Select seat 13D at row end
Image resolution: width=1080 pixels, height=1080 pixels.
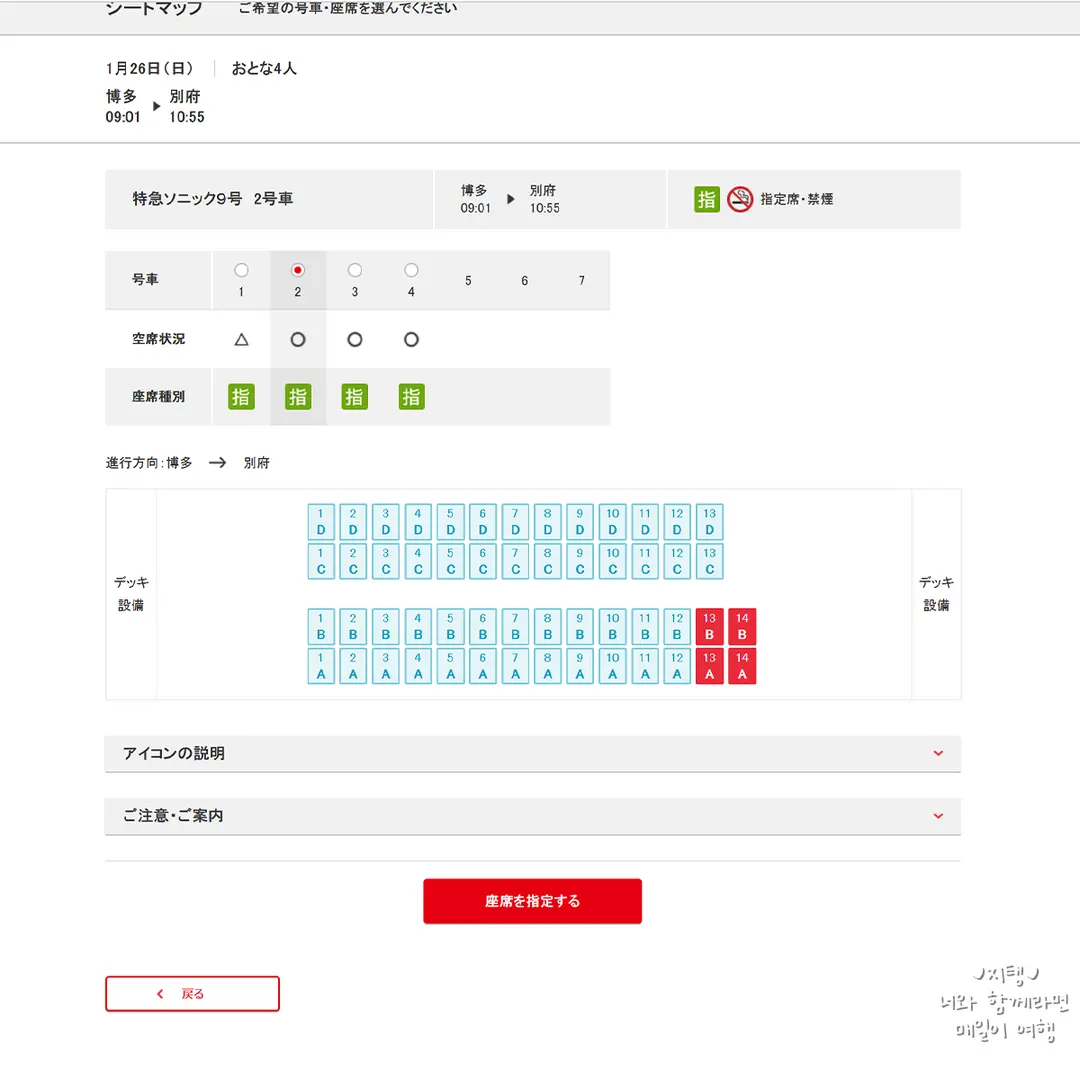(709, 522)
